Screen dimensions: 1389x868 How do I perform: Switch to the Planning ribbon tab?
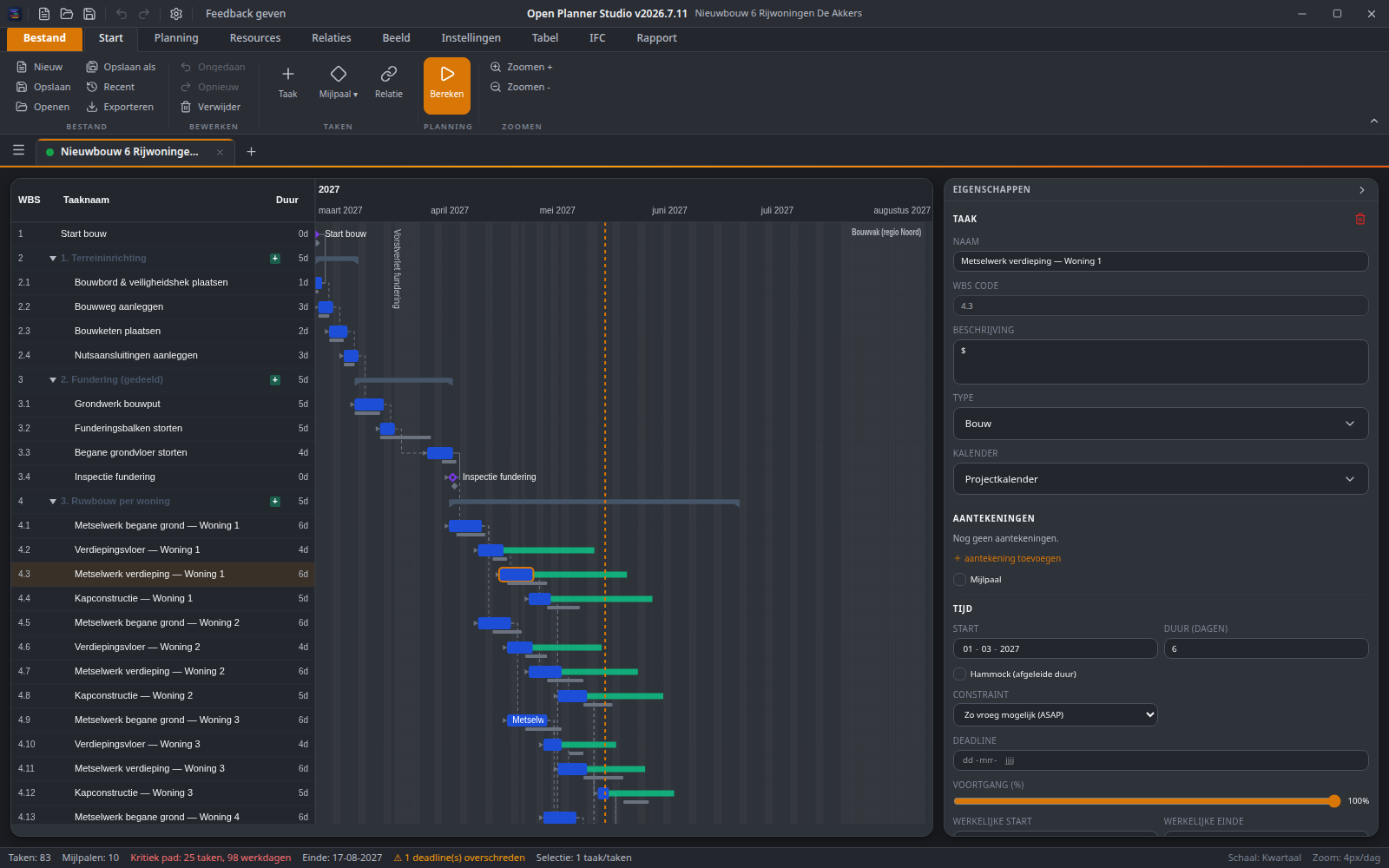176,38
